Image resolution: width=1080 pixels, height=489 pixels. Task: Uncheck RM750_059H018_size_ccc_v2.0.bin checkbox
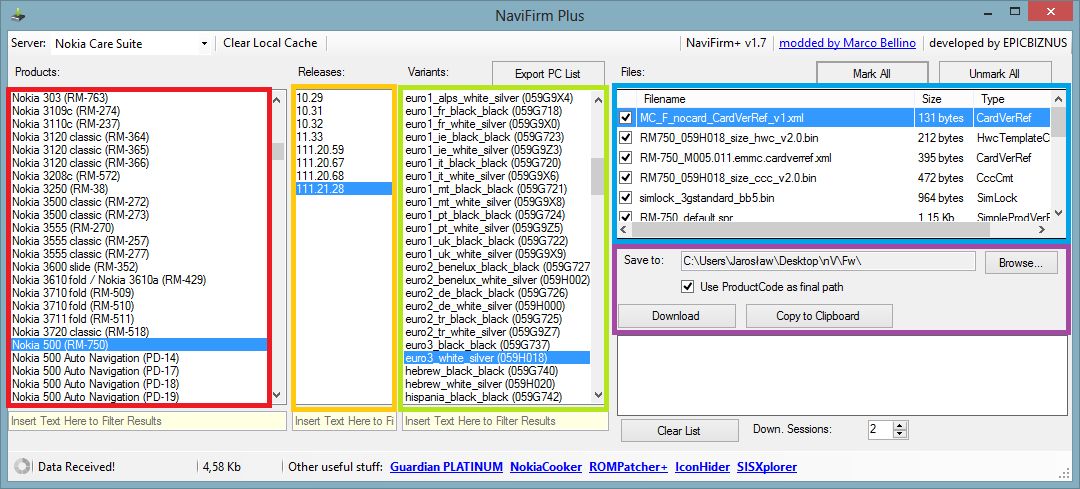tap(625, 178)
